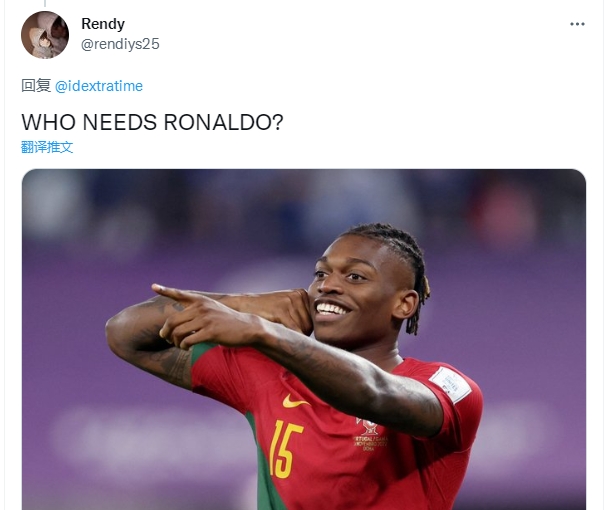Open Rendy's profile avatar picture
The height and width of the screenshot is (510, 604).
(x=45, y=35)
